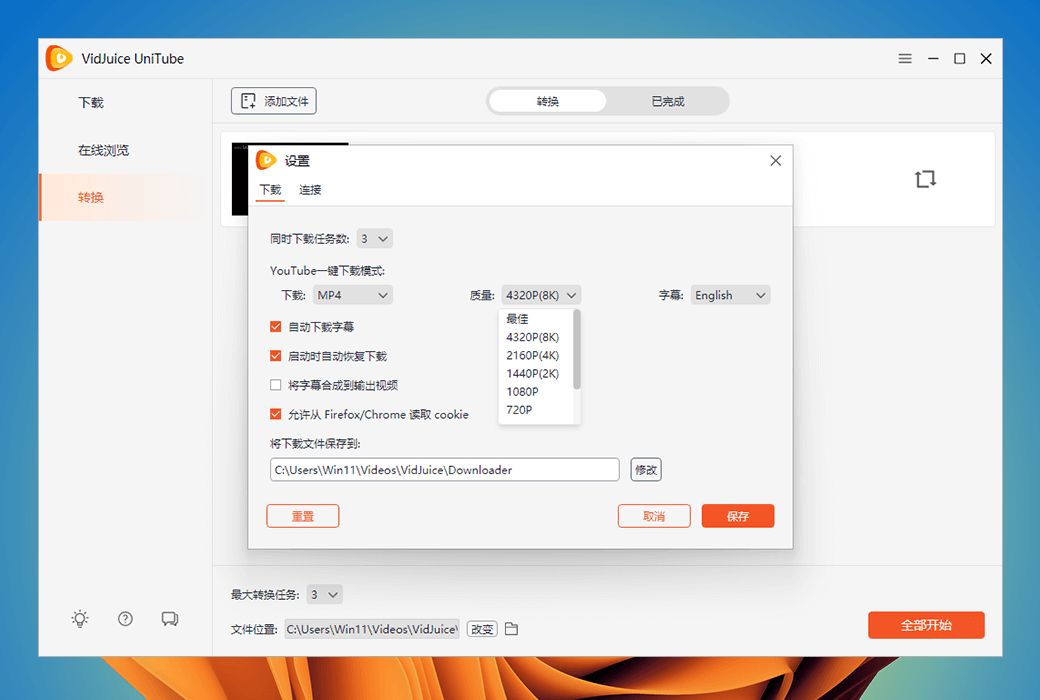
Task: Click the 文件位置 path field
Action: (x=372, y=629)
